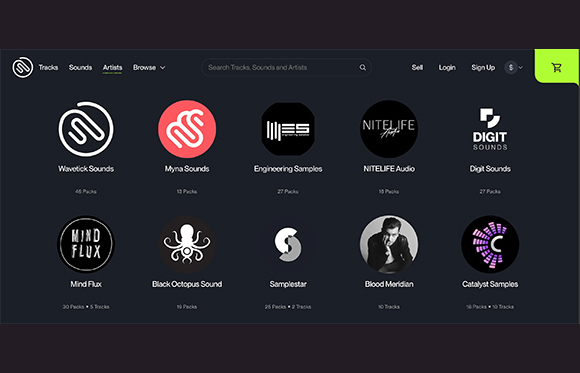Click the Login link
This screenshot has height=373, width=580.
pos(447,67)
